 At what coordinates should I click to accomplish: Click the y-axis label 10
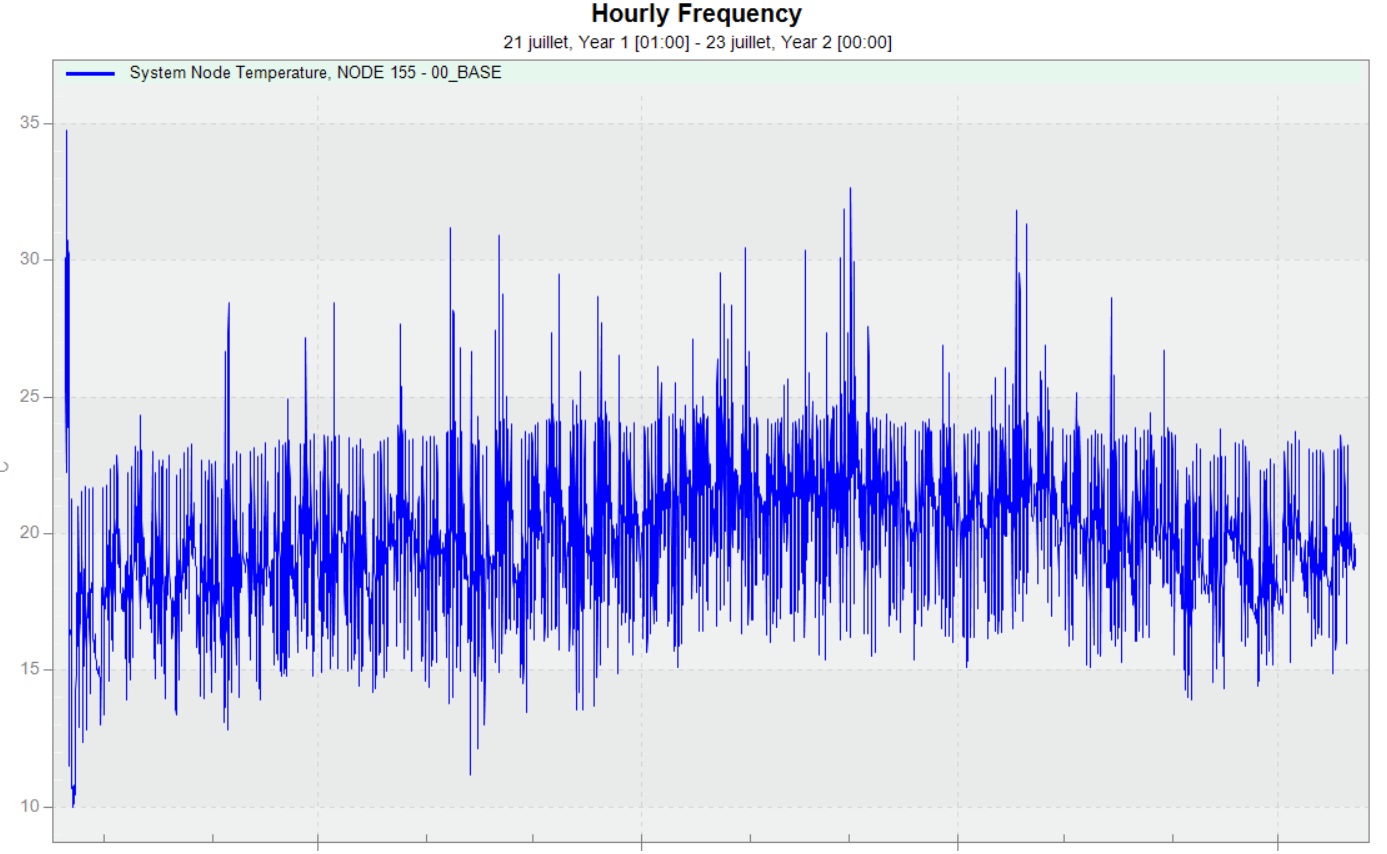(x=29, y=807)
